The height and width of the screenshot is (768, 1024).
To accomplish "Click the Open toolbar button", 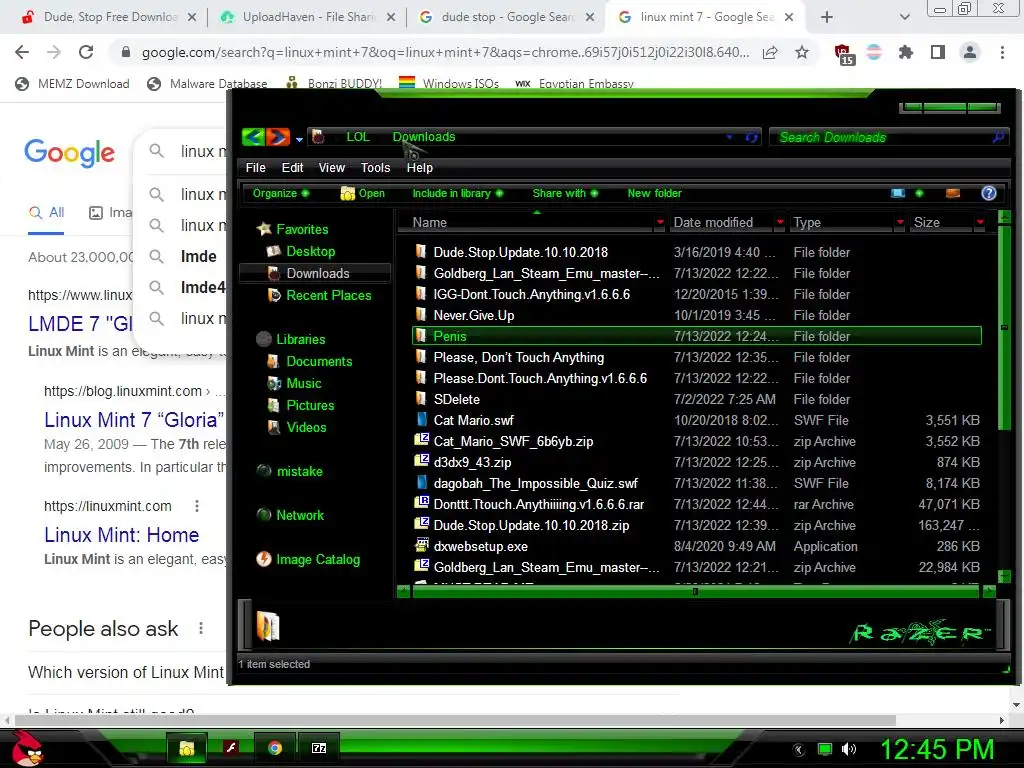I will click(362, 193).
